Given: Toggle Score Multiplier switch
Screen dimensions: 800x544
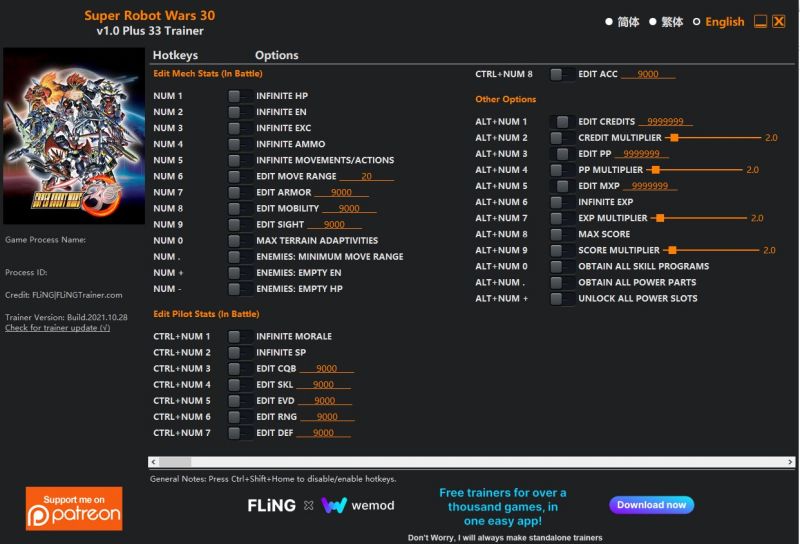Looking at the screenshot, I should [x=562, y=250].
